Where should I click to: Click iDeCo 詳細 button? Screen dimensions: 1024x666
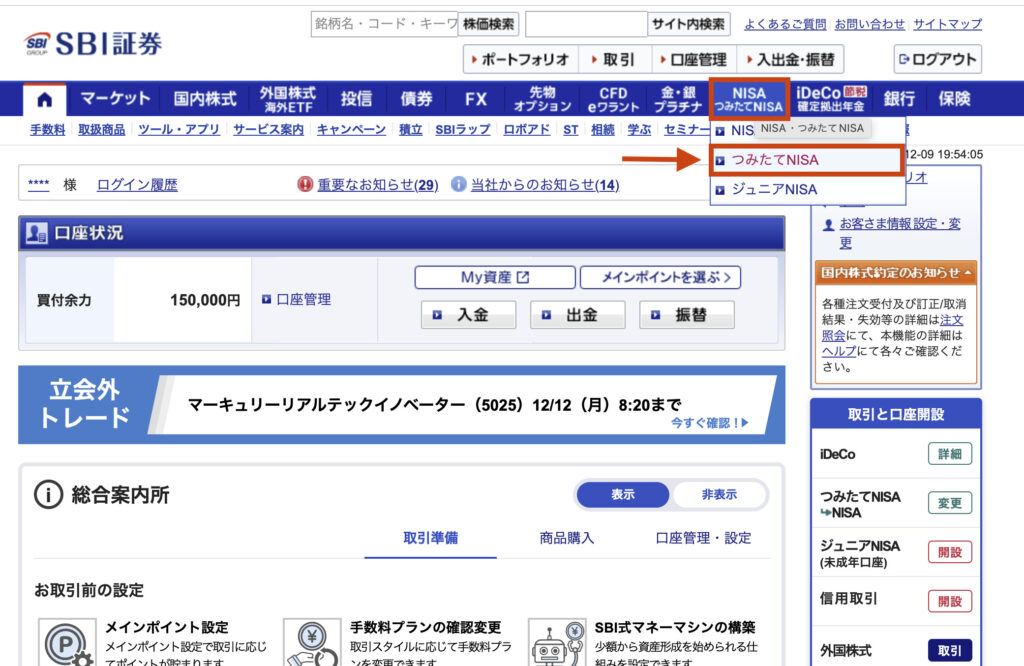point(950,454)
